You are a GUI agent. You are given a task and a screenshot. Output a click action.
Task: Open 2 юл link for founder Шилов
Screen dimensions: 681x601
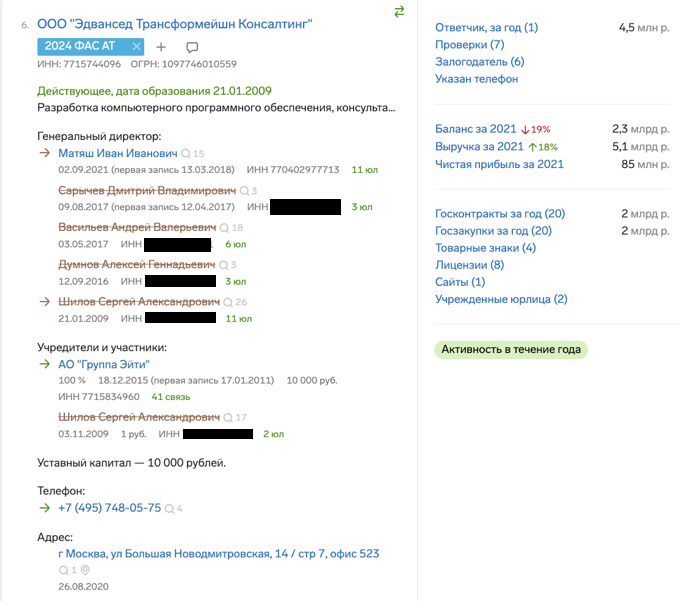coord(274,434)
